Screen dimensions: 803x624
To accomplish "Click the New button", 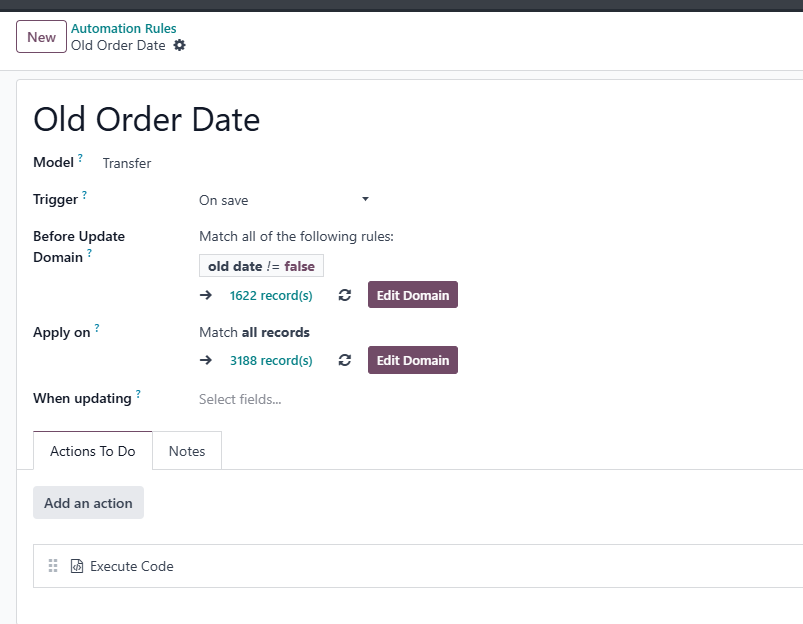I will coord(41,36).
